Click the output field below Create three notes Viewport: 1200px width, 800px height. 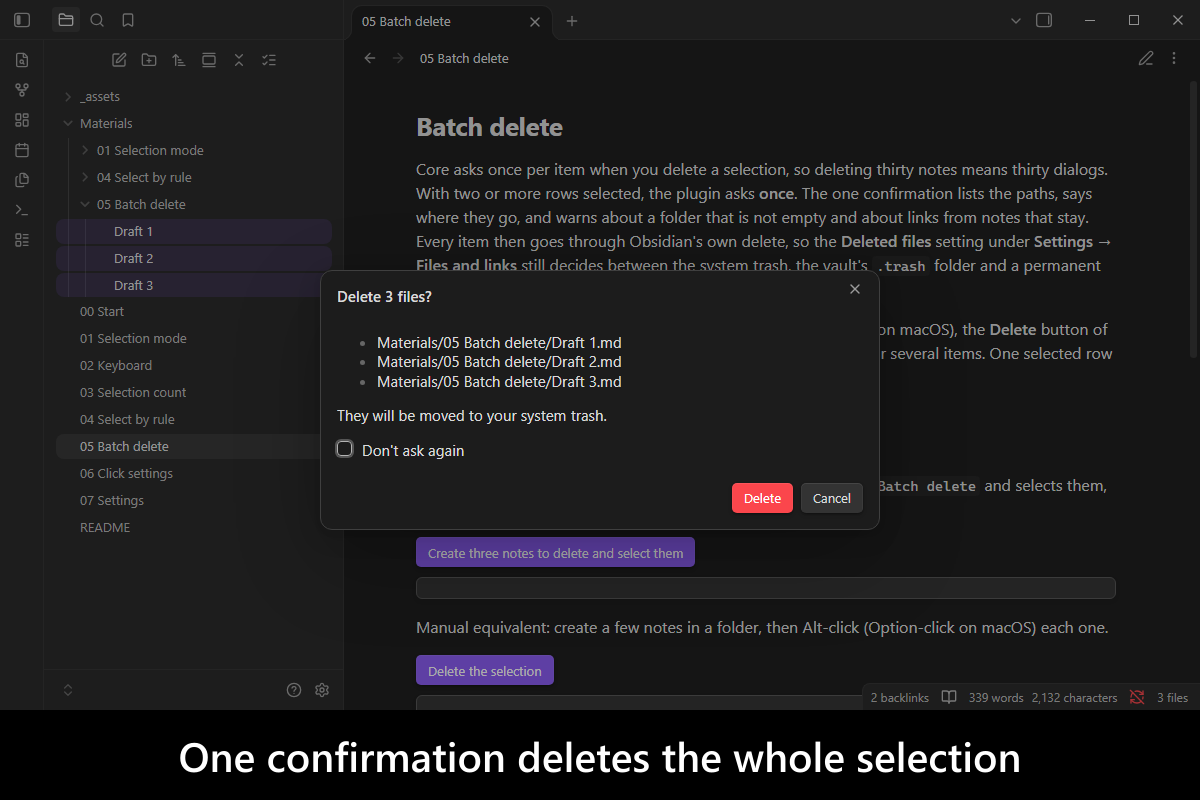766,588
